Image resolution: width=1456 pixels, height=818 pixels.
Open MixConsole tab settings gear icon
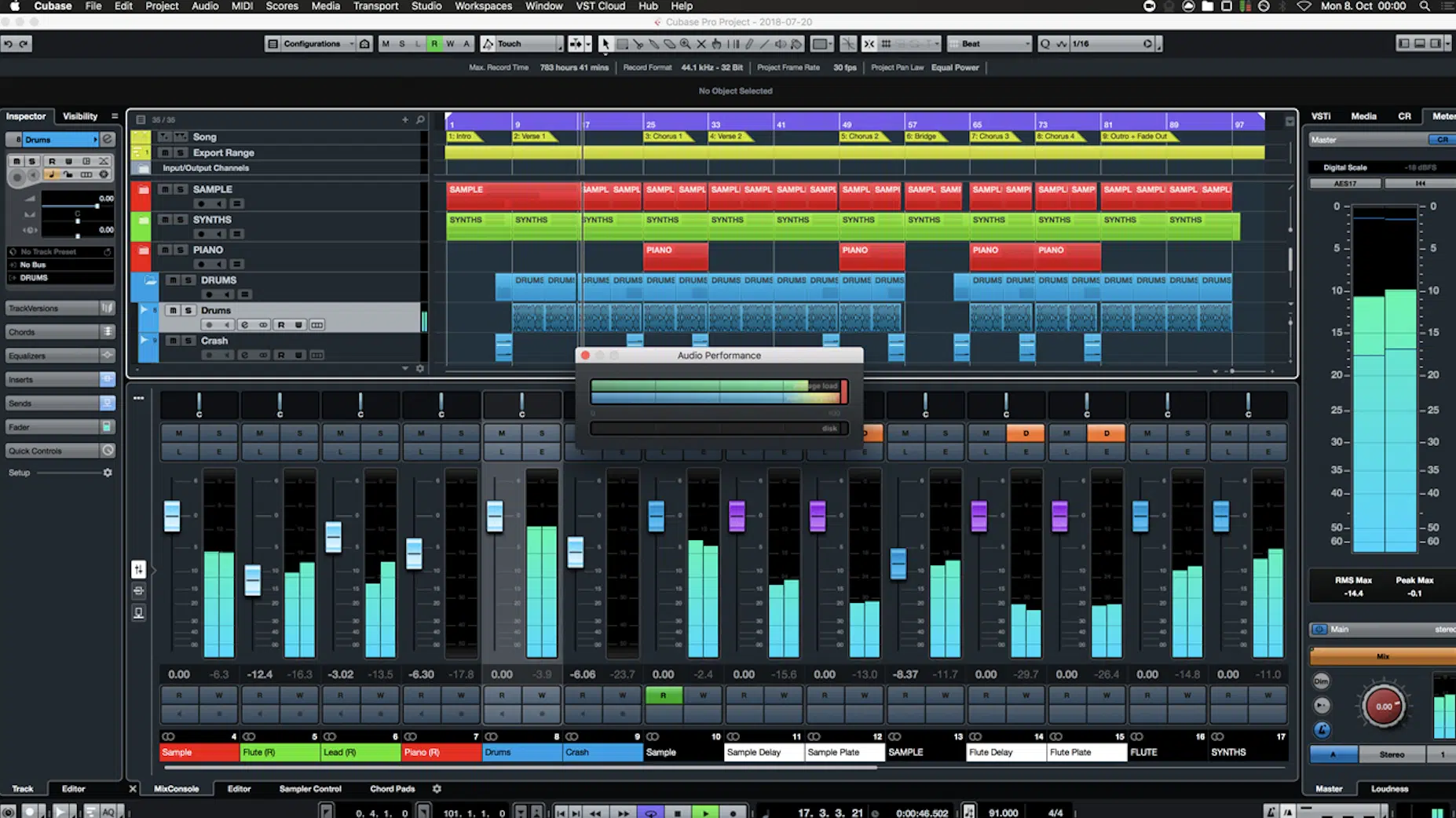tap(437, 788)
